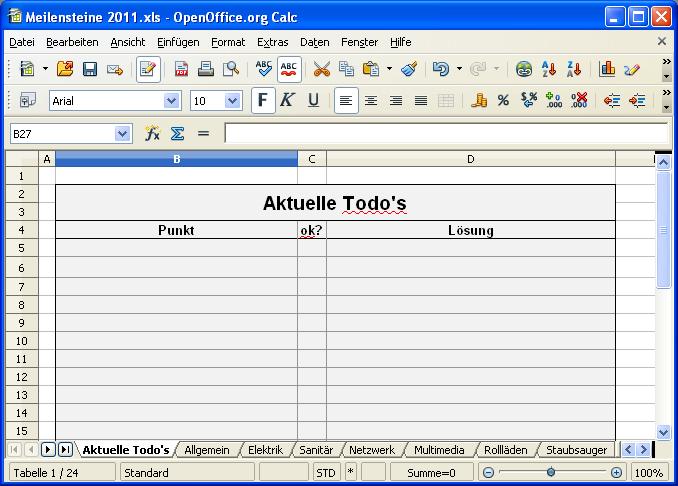Select column D header

470,159
